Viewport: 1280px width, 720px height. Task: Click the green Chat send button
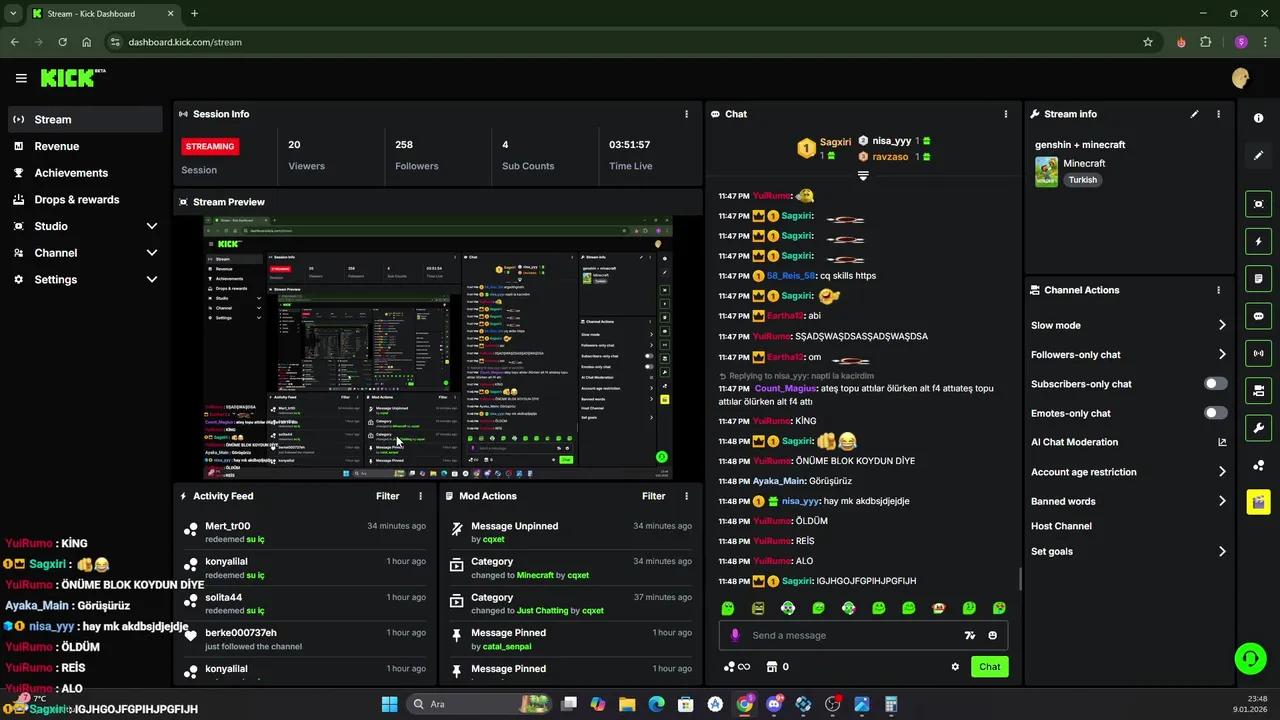pyautogui.click(x=989, y=667)
